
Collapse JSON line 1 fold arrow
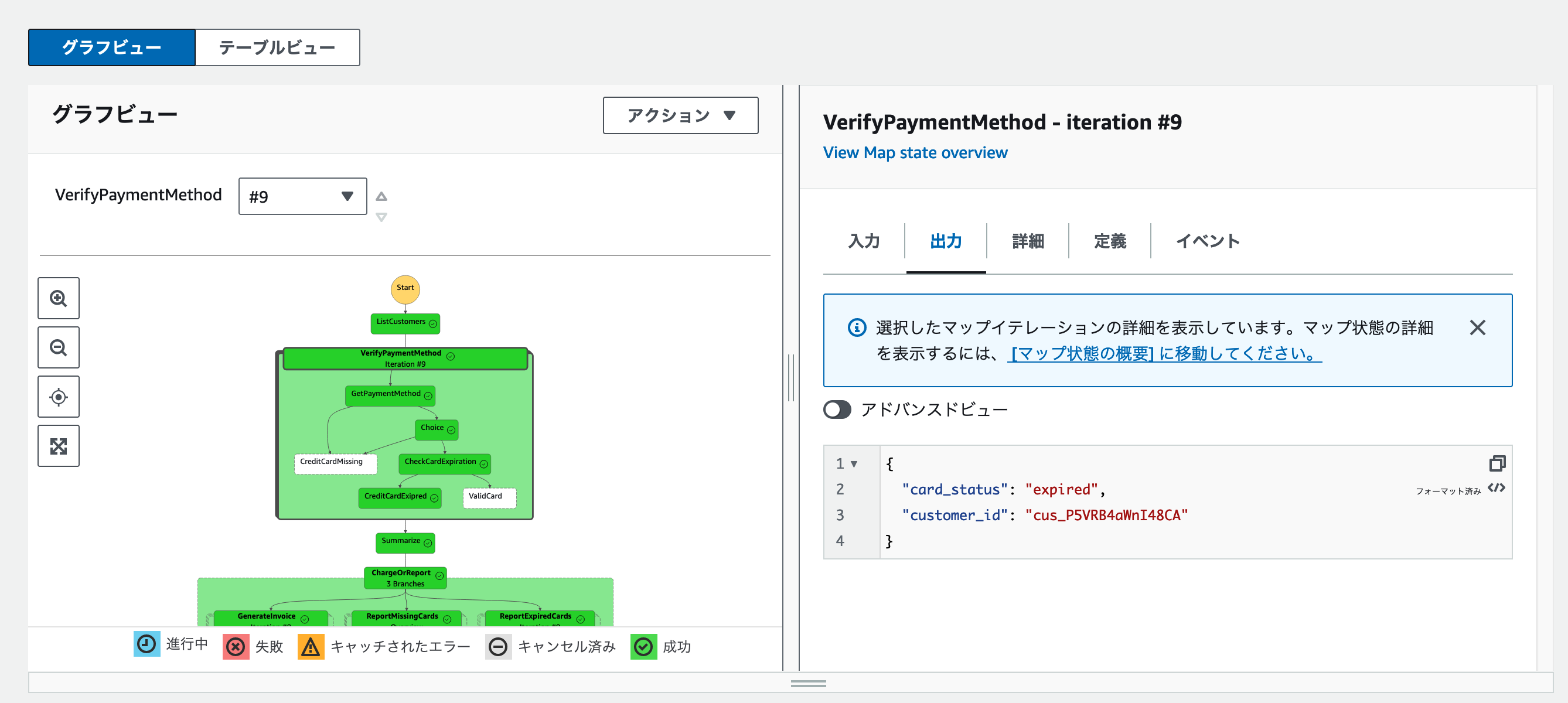point(853,464)
